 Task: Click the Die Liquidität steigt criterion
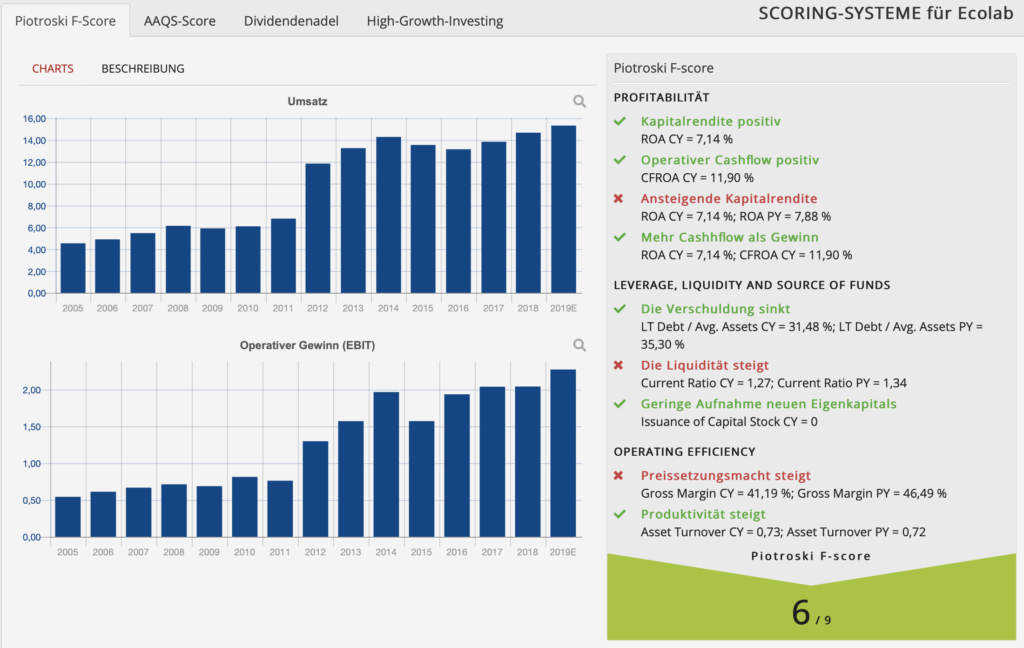(705, 365)
